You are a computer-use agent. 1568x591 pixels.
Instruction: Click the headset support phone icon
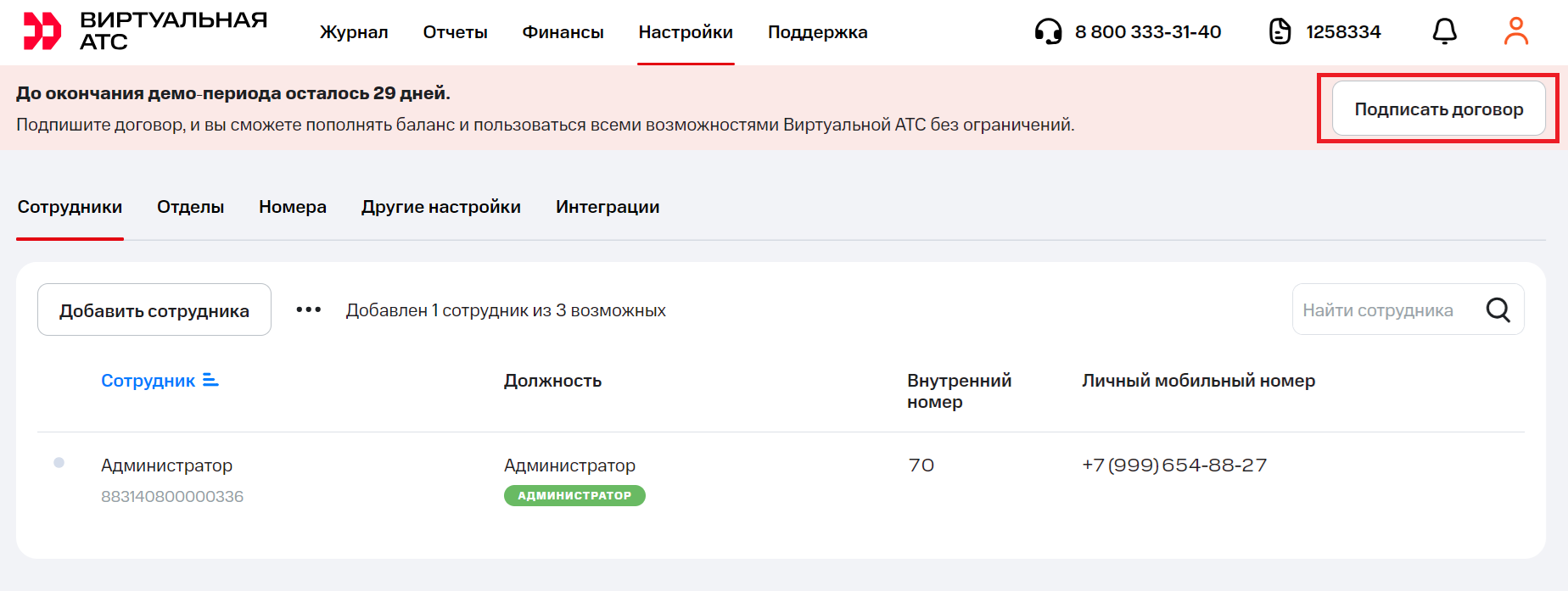pyautogui.click(x=1048, y=32)
